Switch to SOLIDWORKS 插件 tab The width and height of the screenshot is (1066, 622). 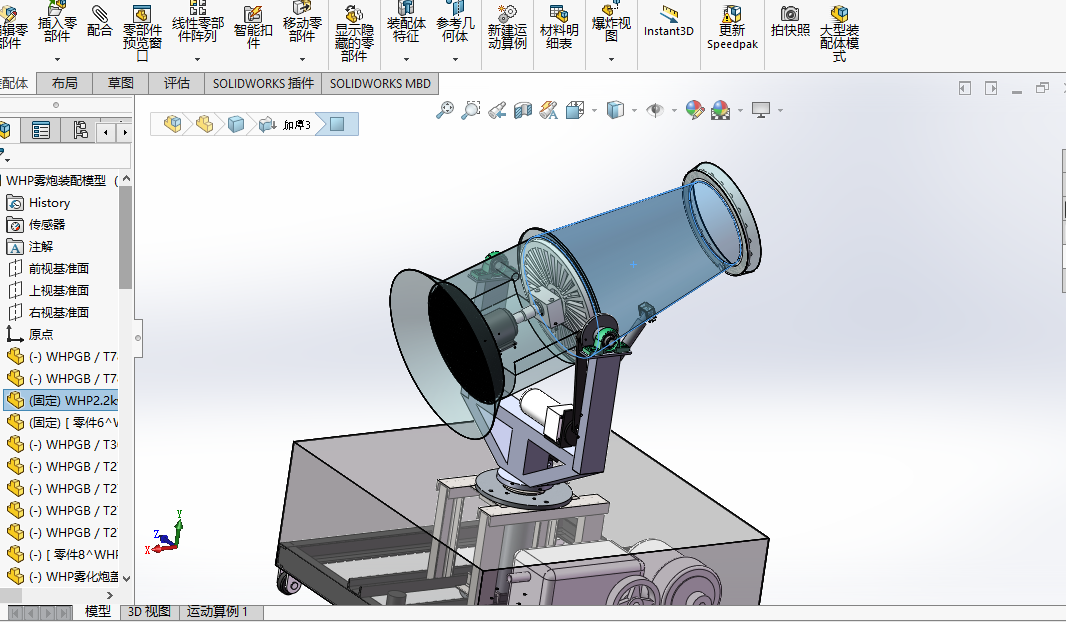point(263,83)
